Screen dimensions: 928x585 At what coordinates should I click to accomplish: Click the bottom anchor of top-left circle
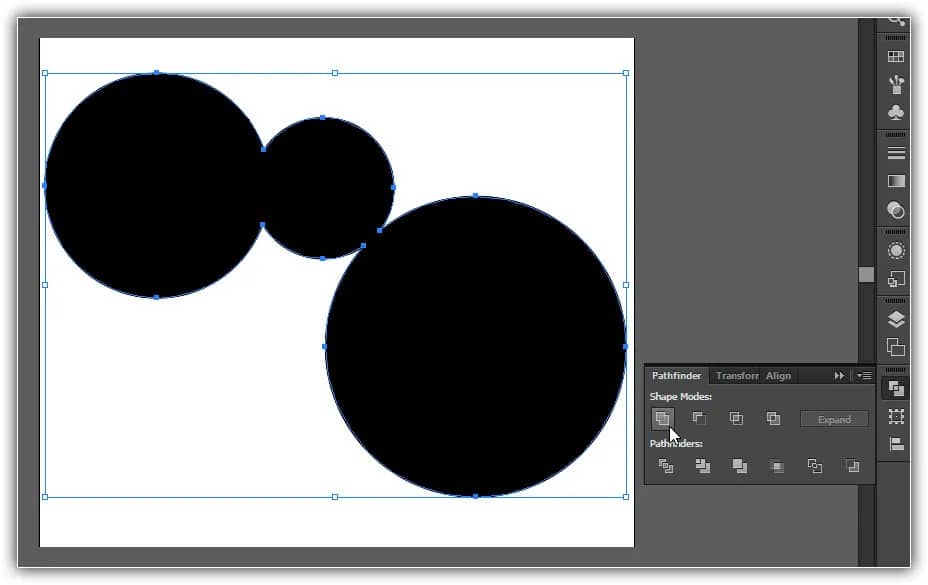156,297
